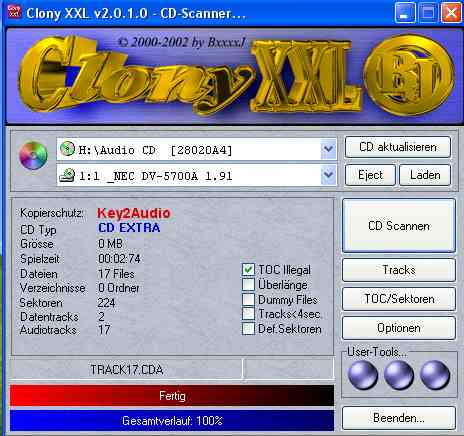Image resolution: width=464 pixels, height=436 pixels.
Task: Quit via the Beenden... button
Action: click(399, 418)
